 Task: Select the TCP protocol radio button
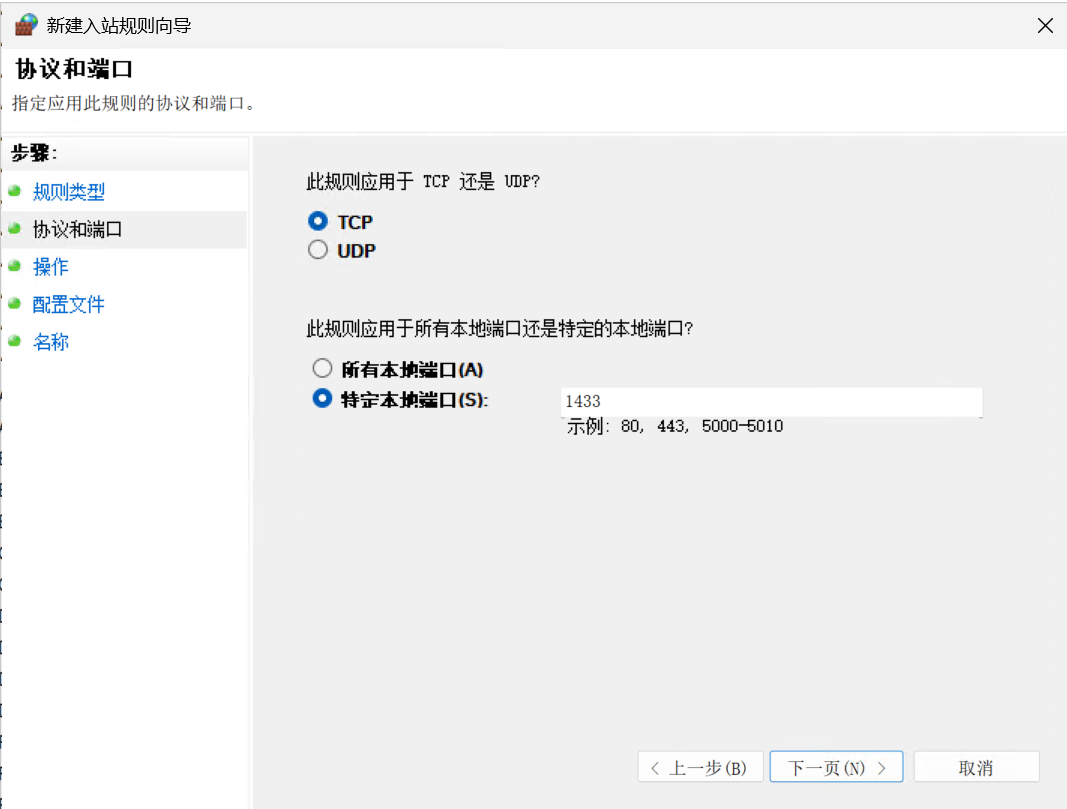(318, 222)
